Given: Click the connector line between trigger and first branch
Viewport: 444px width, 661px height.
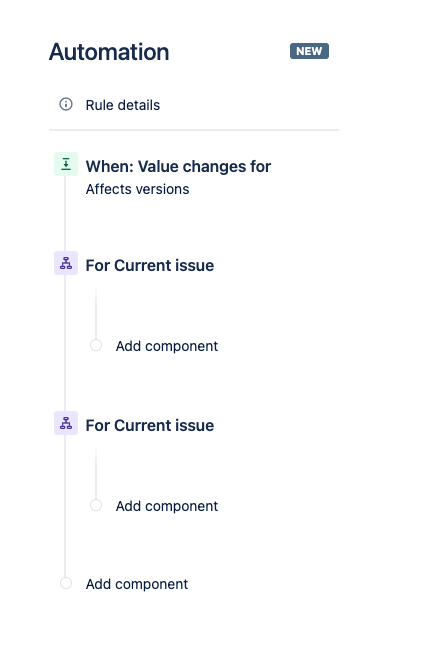Looking at the screenshot, I should (x=65, y=213).
